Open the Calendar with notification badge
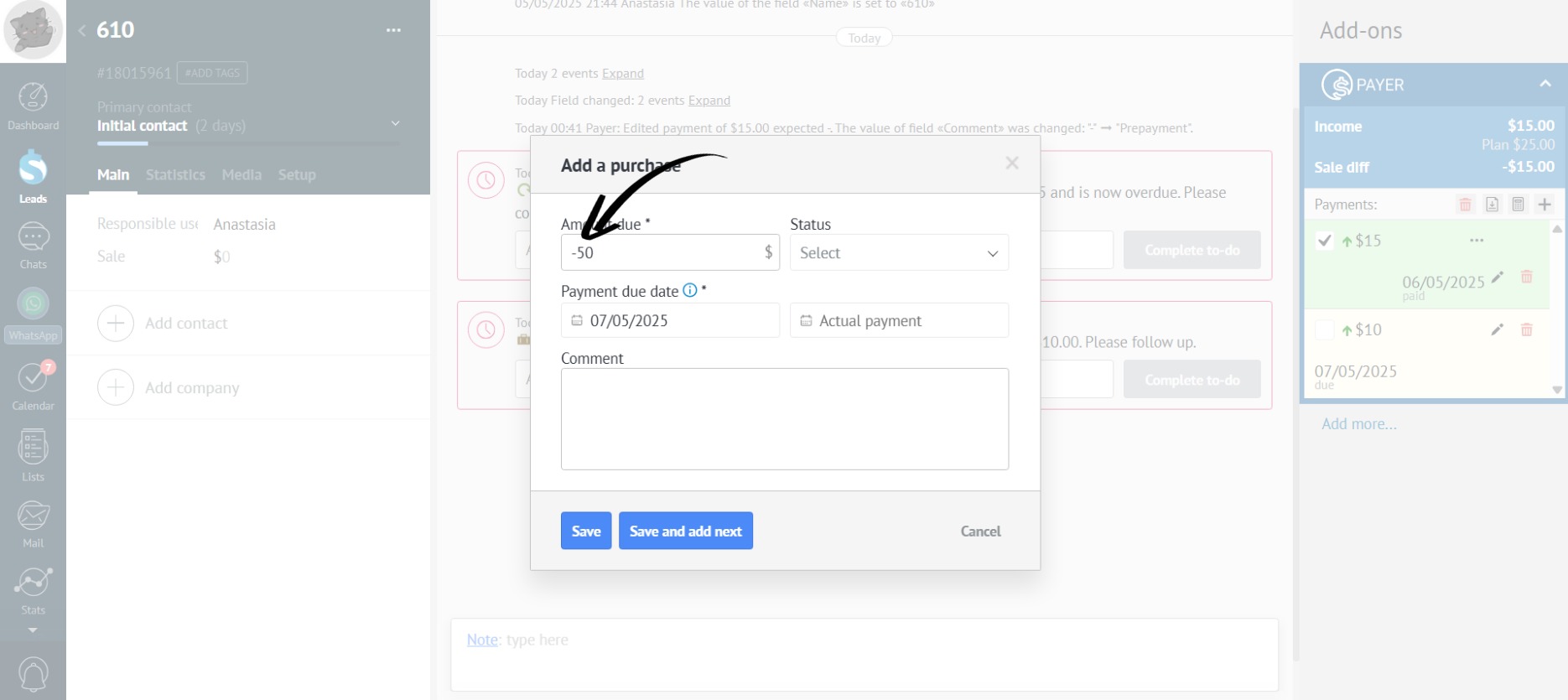This screenshot has width=1568, height=700. pos(33,386)
